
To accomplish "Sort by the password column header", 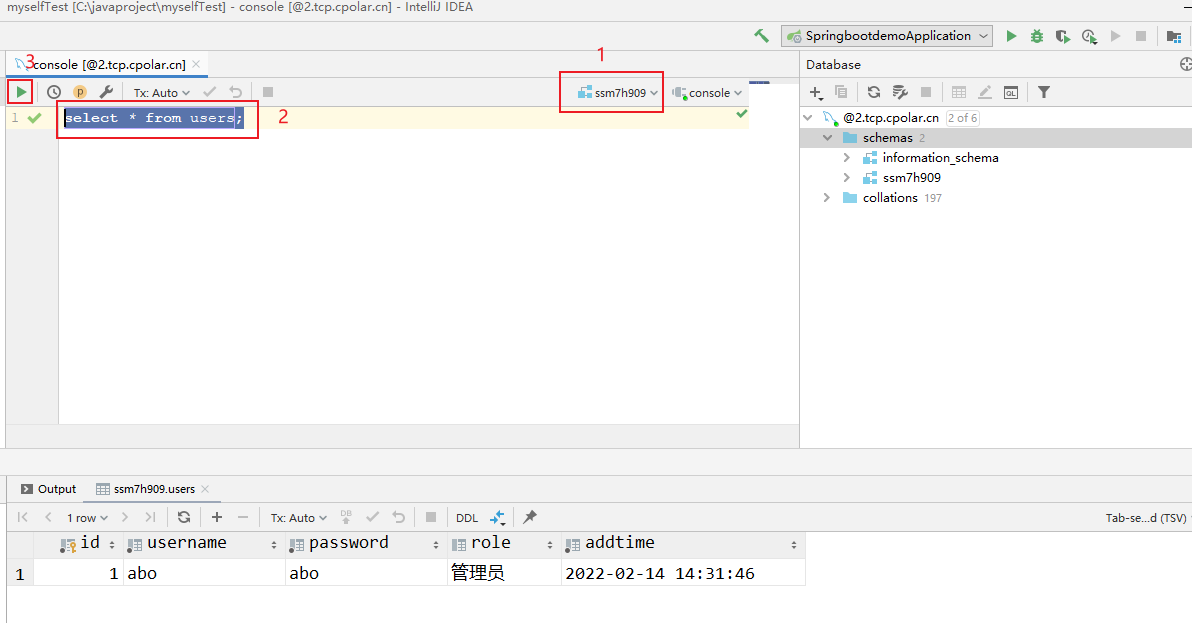I will coord(366,543).
